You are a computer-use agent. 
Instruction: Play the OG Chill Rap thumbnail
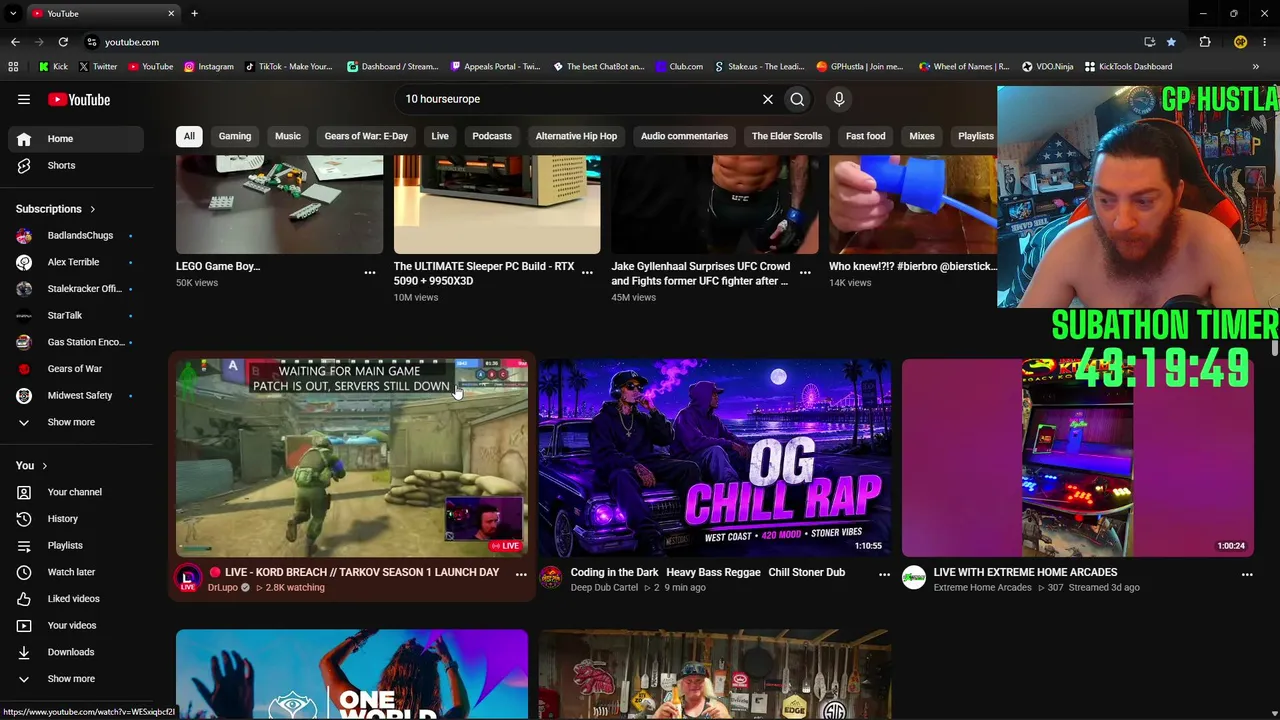pos(715,457)
